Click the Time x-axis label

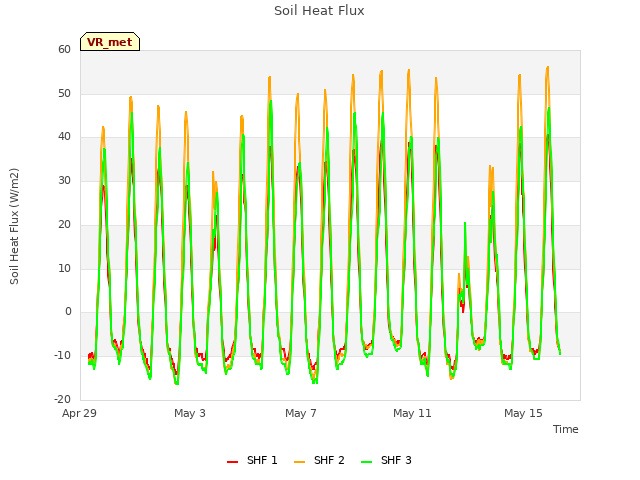[566, 429]
